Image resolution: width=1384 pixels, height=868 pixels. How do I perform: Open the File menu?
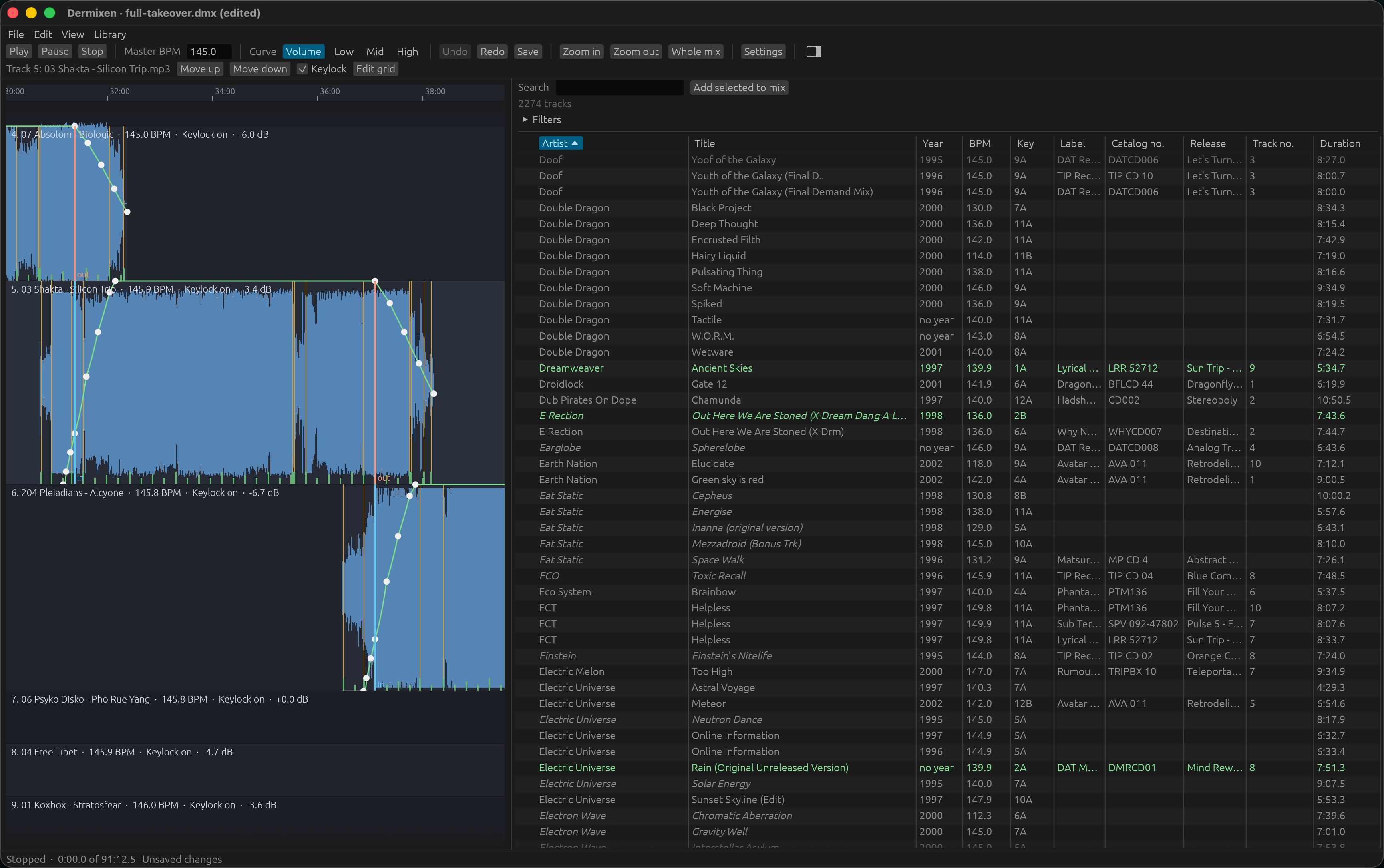[x=16, y=34]
